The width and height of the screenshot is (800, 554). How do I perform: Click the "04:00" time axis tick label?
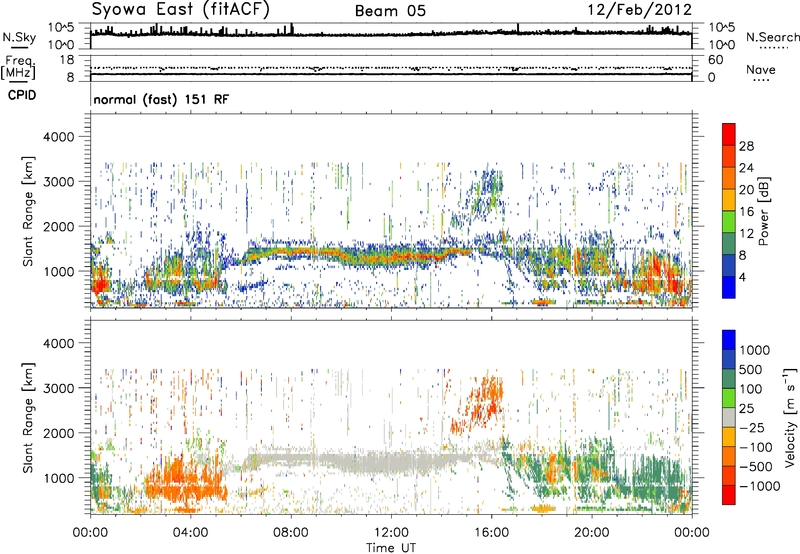(190, 533)
